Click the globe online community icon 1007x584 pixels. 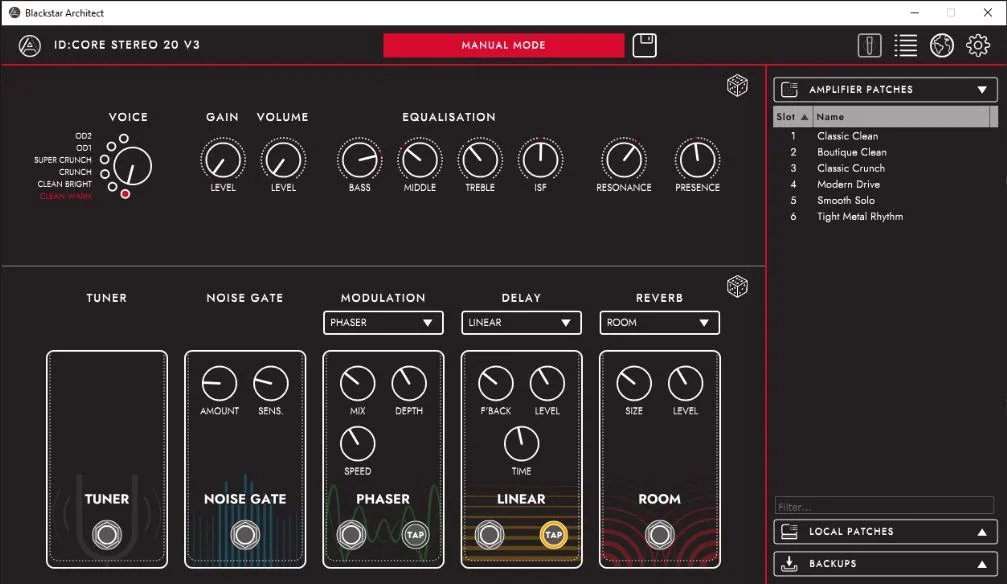tap(941, 45)
